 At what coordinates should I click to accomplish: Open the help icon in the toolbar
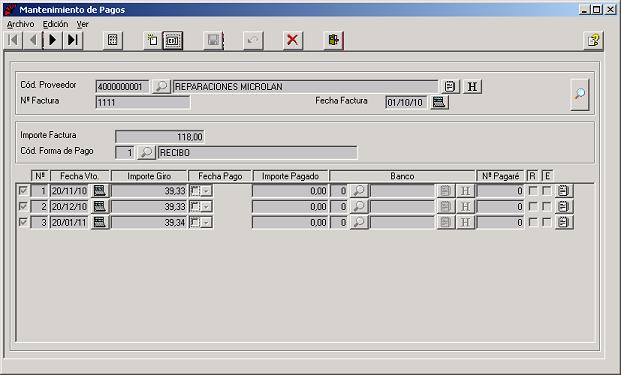click(593, 40)
